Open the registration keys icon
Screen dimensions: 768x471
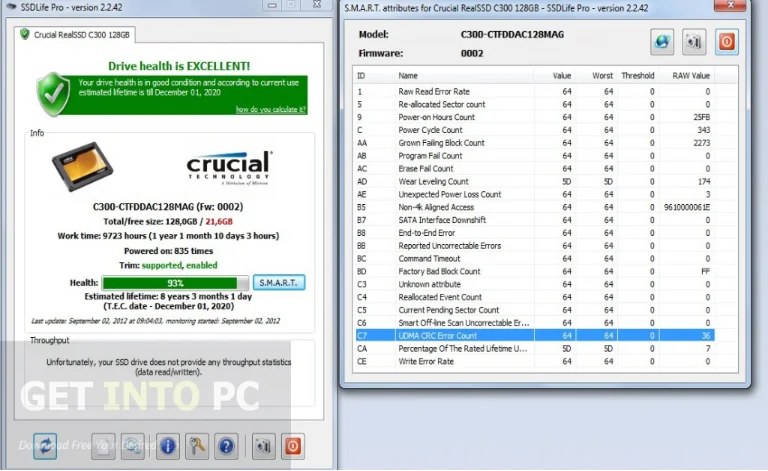(x=198, y=446)
